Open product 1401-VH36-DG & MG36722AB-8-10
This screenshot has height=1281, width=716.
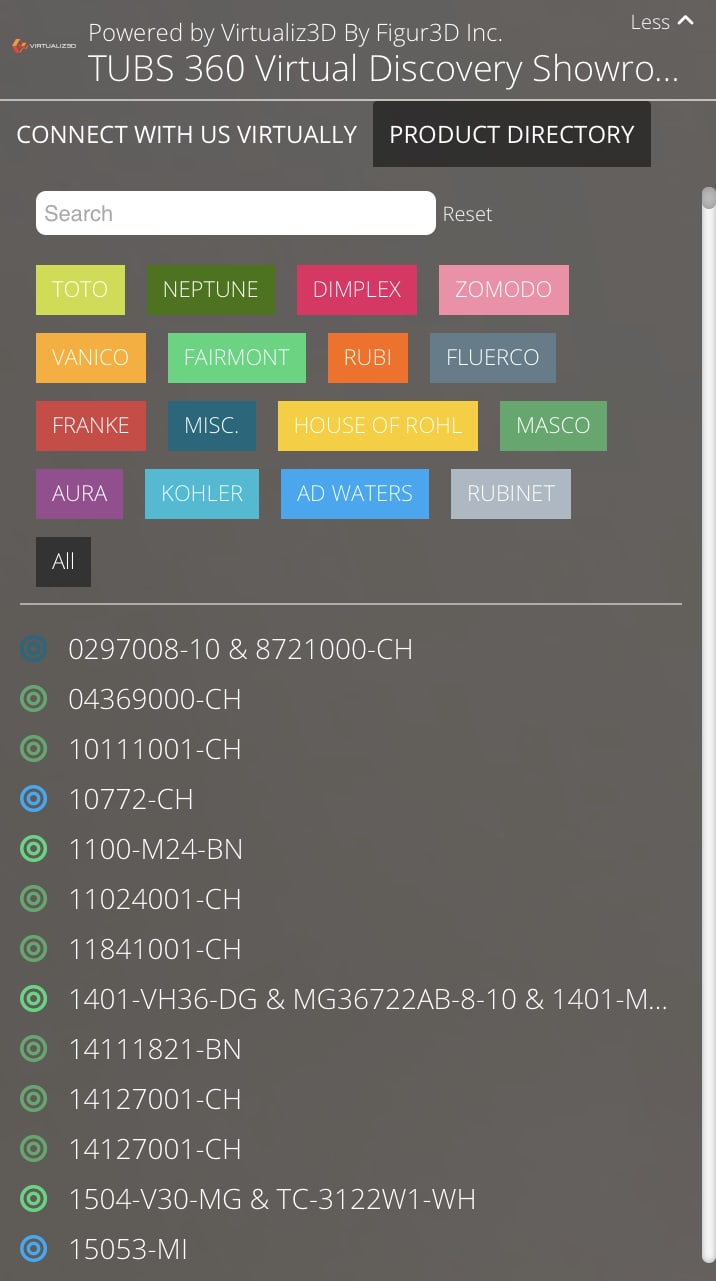click(368, 999)
